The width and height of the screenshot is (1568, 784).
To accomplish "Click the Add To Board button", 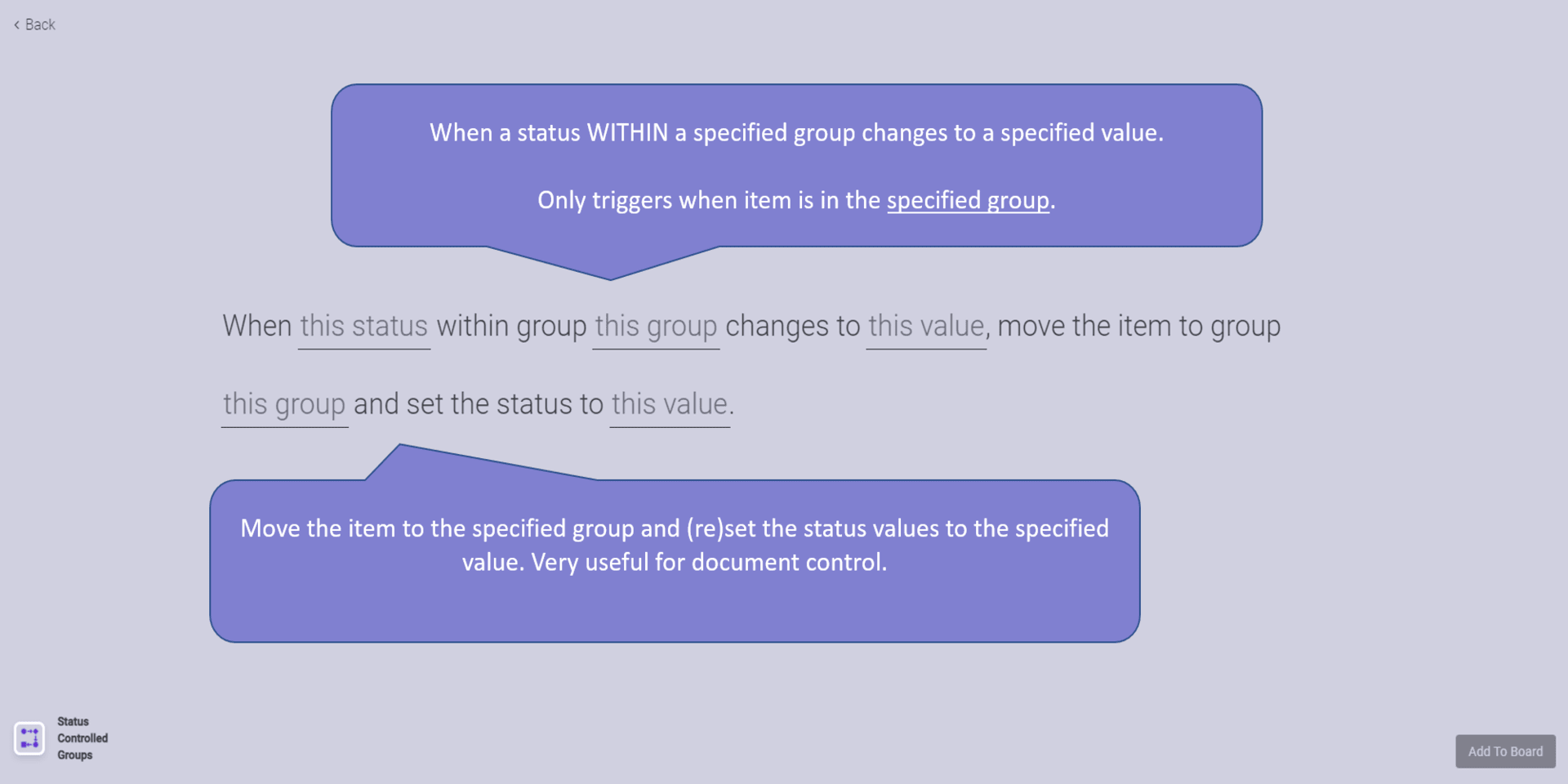I will pyautogui.click(x=1505, y=751).
